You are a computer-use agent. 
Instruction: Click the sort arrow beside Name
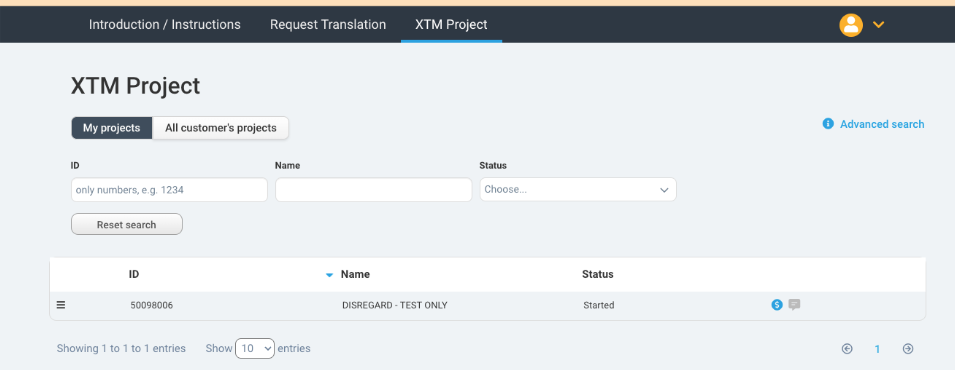329,276
